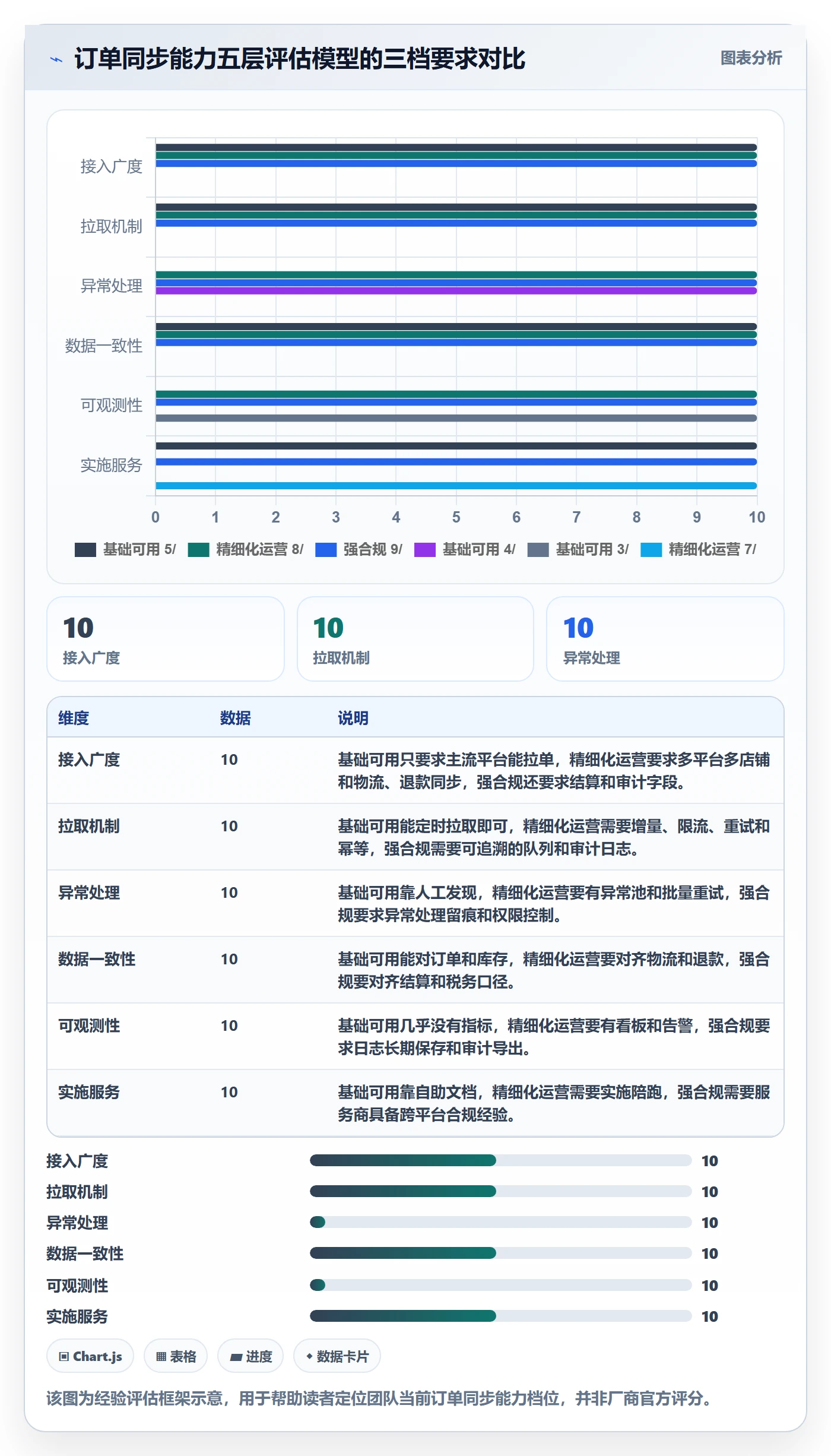This screenshot has width=831, height=1456.
Task: Click the 可观测性 progress bar
Action: click(501, 1285)
